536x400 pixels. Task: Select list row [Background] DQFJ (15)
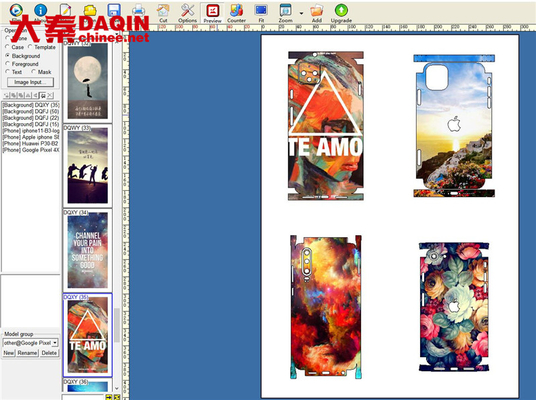point(31,124)
